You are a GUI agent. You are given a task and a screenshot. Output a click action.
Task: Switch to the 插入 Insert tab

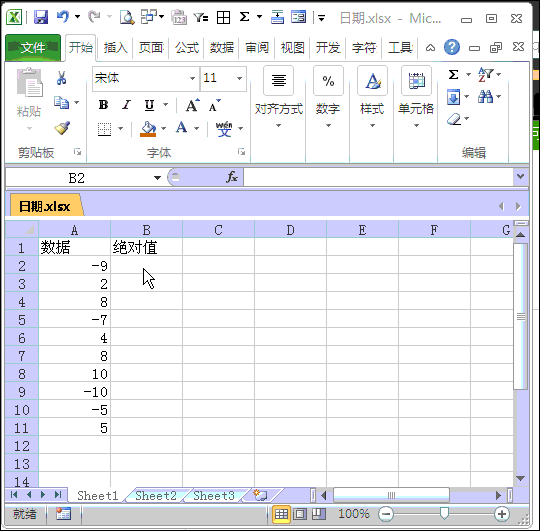(116, 48)
